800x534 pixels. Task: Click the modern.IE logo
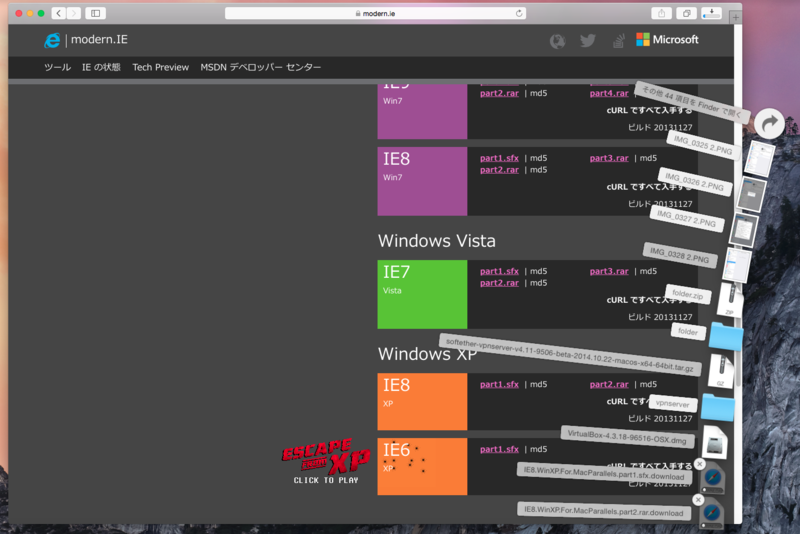[x=86, y=40]
